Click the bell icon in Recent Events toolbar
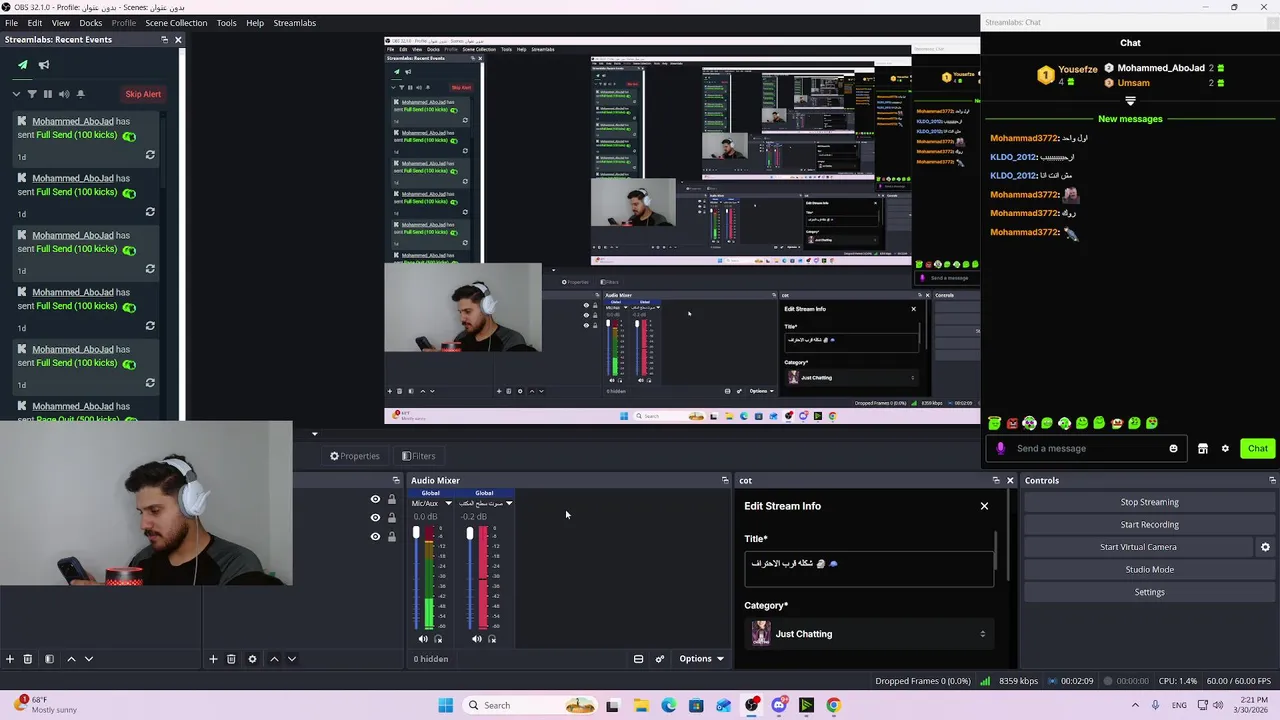Screen dimensions: 1280x720 click(80, 94)
